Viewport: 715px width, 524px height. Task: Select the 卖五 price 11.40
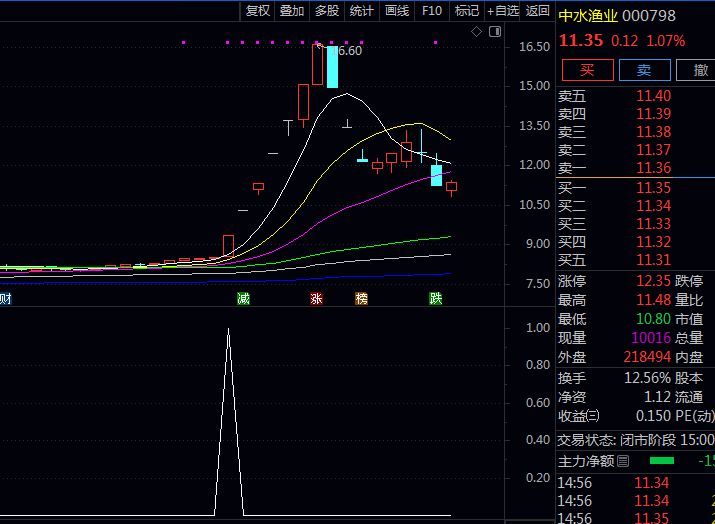(653, 96)
